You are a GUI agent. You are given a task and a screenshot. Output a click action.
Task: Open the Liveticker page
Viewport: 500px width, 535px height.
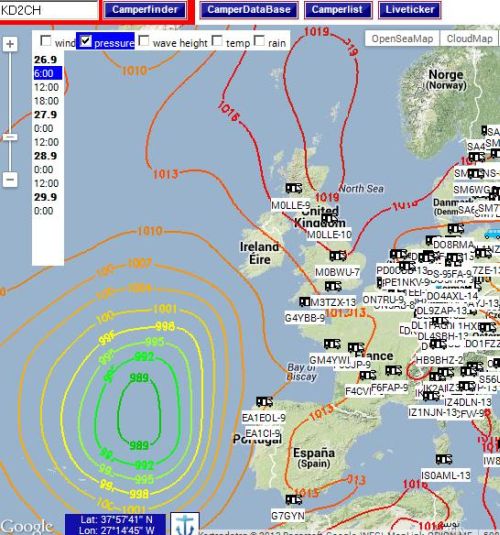[x=410, y=10]
